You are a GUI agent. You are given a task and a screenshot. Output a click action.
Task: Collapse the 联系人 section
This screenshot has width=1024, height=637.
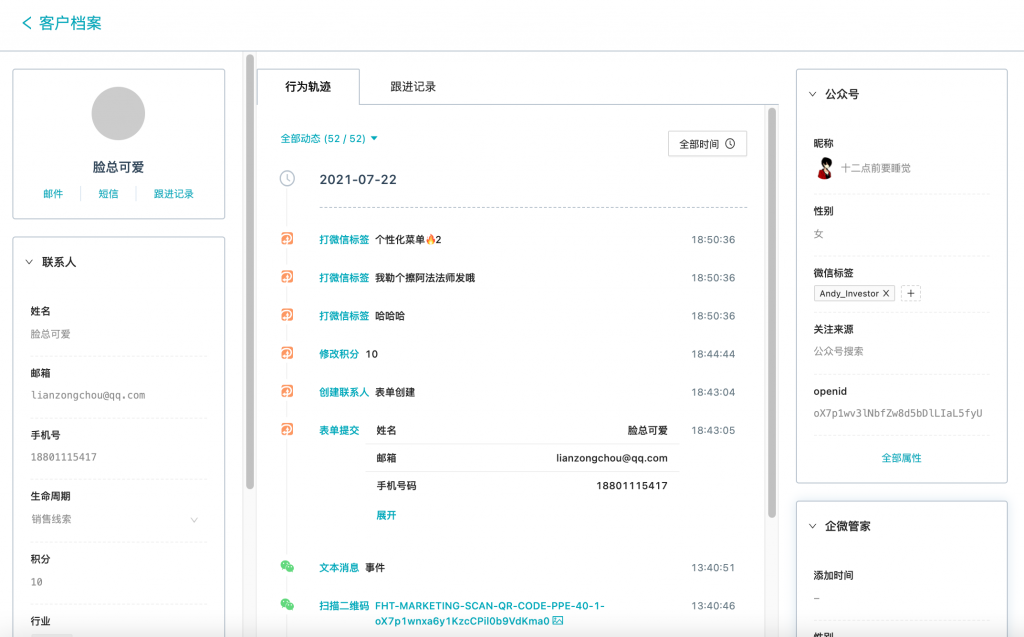point(29,262)
